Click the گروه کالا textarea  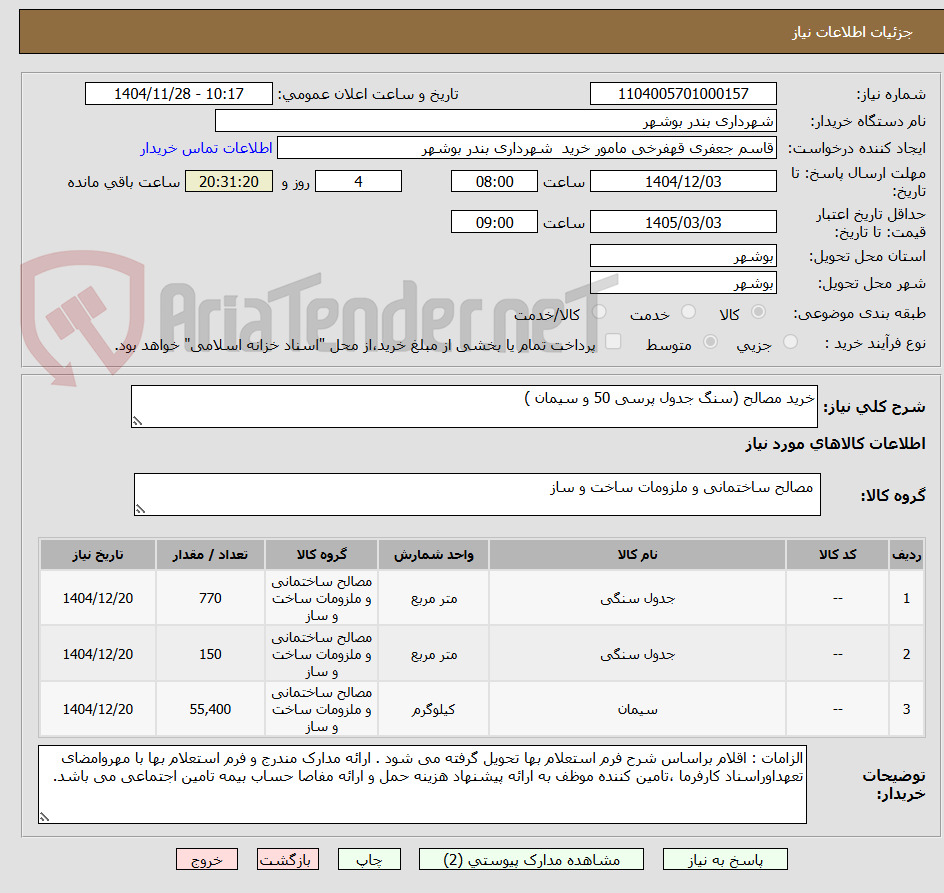tap(477, 494)
